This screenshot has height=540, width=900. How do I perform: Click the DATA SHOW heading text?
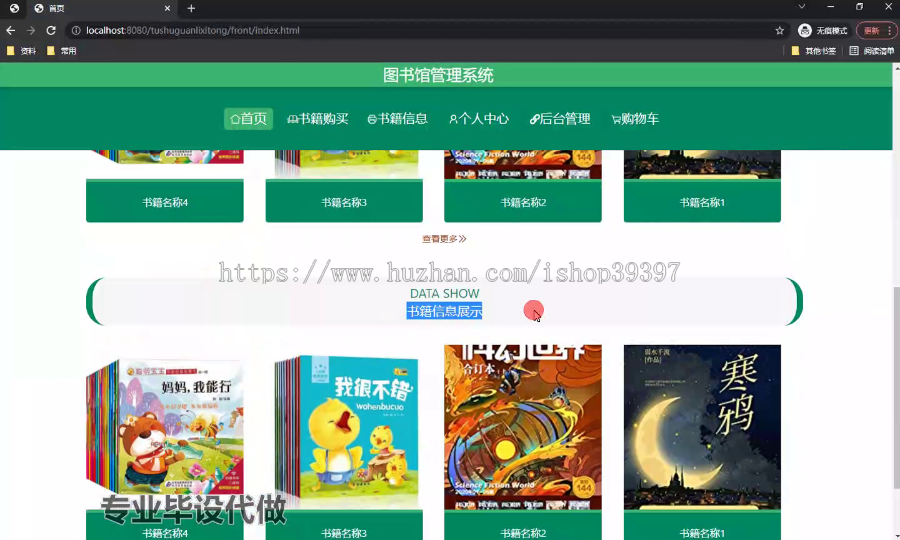click(444, 293)
